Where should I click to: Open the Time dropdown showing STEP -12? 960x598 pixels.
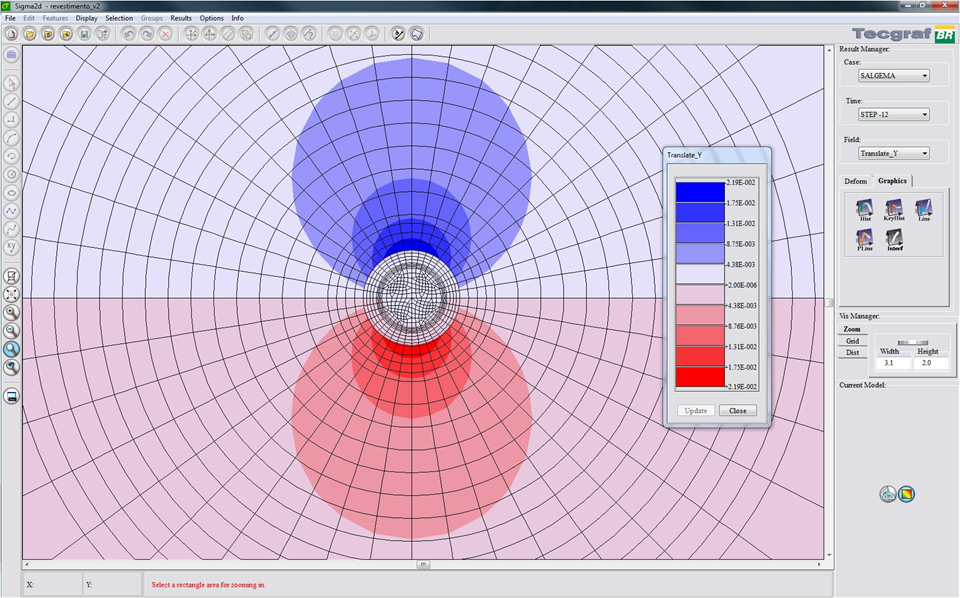[x=894, y=114]
